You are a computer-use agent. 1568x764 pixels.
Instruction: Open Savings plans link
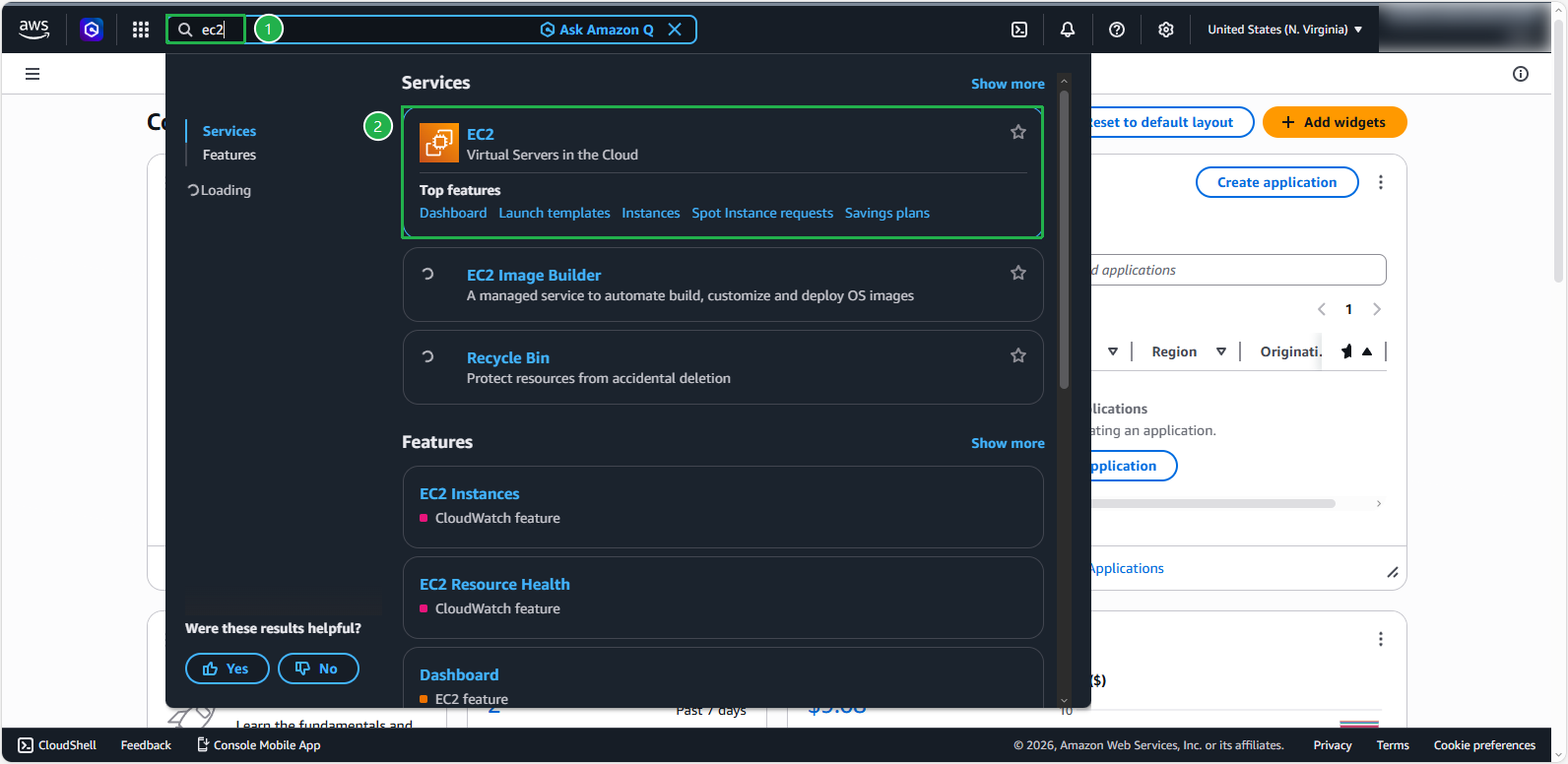pyautogui.click(x=887, y=213)
